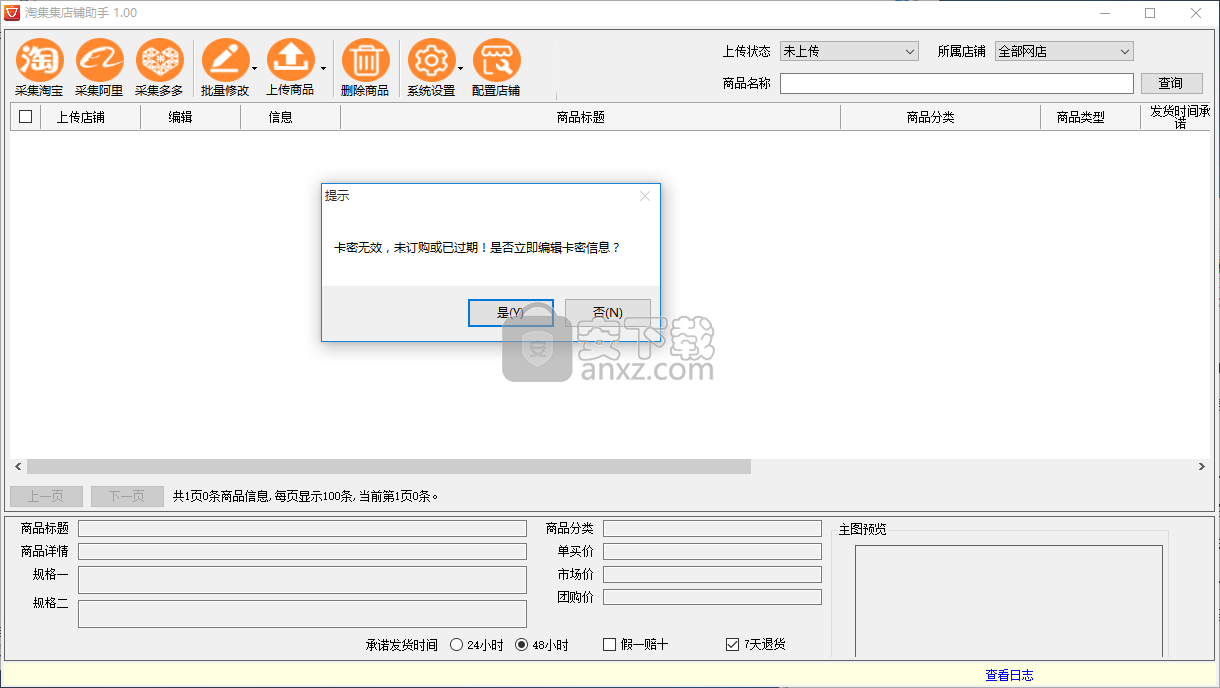Open 系统设置 gear icon
1220x688 pixels.
(431, 61)
